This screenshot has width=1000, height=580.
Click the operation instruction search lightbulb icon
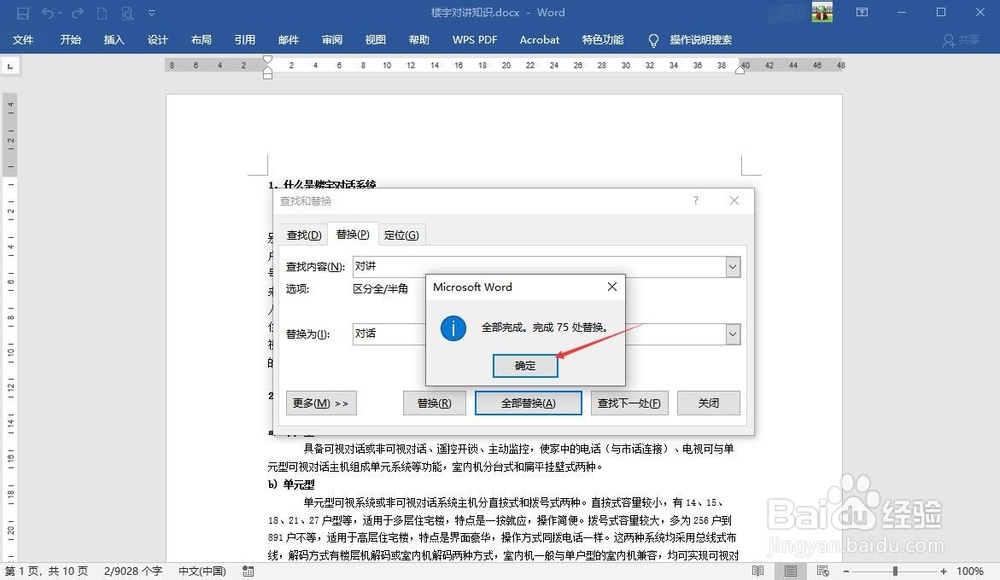point(652,41)
